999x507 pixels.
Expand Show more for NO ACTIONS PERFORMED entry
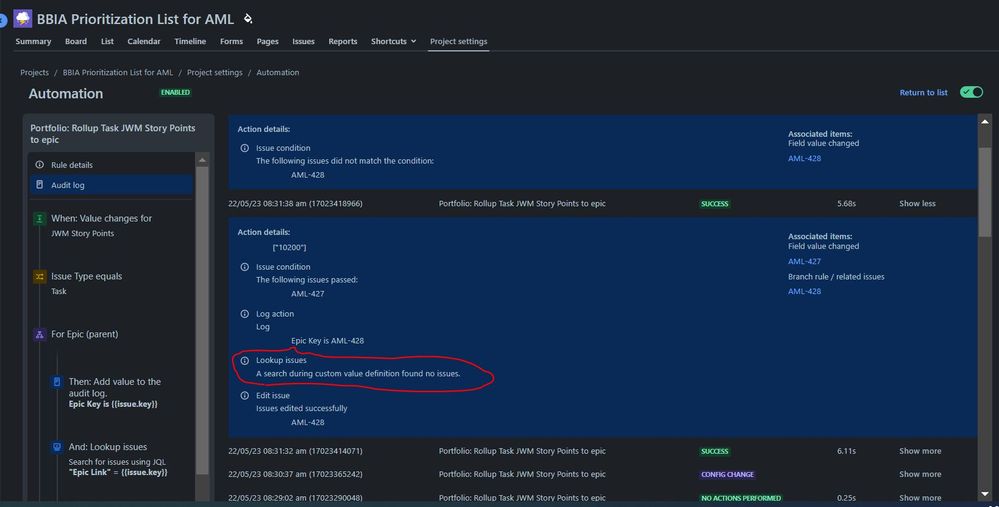coord(919,498)
